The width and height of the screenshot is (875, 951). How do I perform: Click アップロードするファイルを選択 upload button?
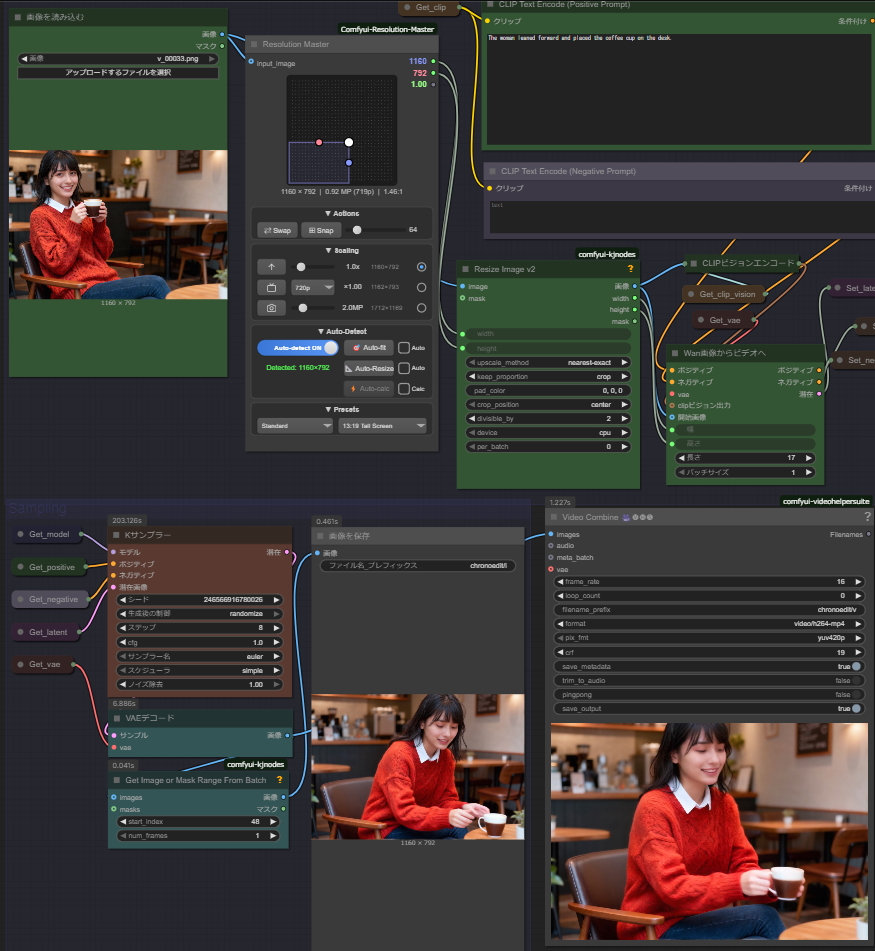click(118, 73)
